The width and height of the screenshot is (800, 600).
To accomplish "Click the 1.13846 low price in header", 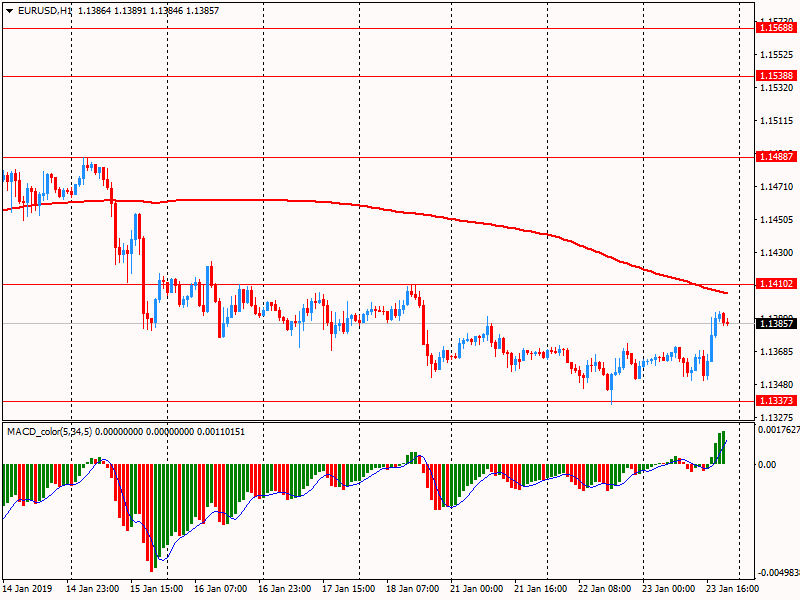I will tap(166, 11).
